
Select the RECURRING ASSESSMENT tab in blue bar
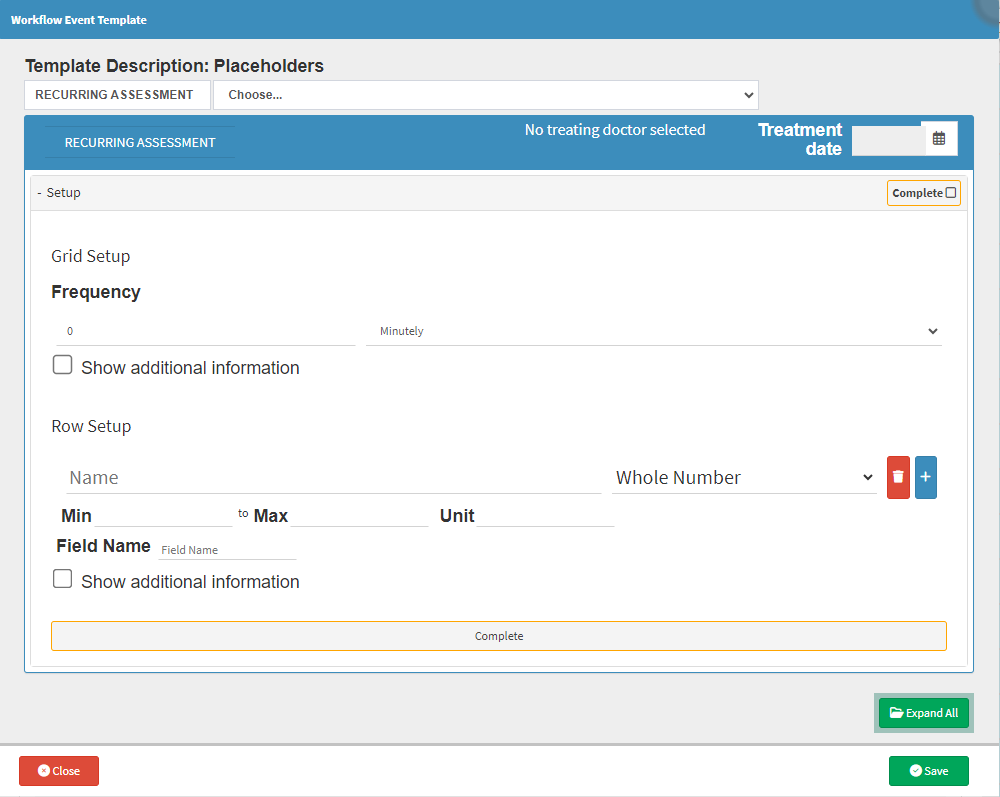click(140, 143)
